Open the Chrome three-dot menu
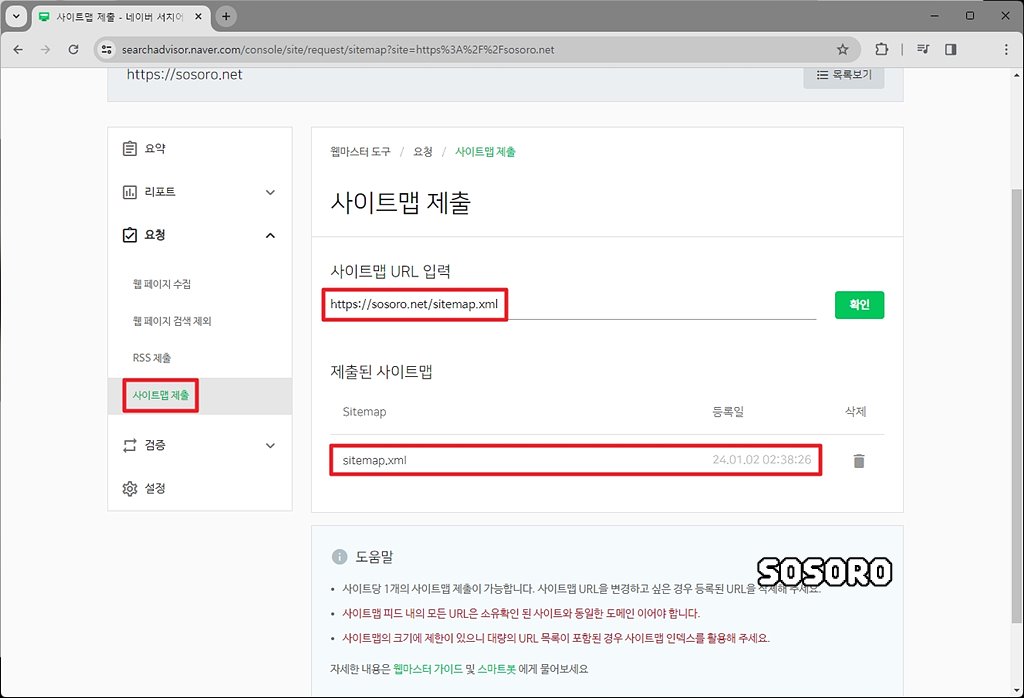The image size is (1024, 698). click(x=1006, y=49)
